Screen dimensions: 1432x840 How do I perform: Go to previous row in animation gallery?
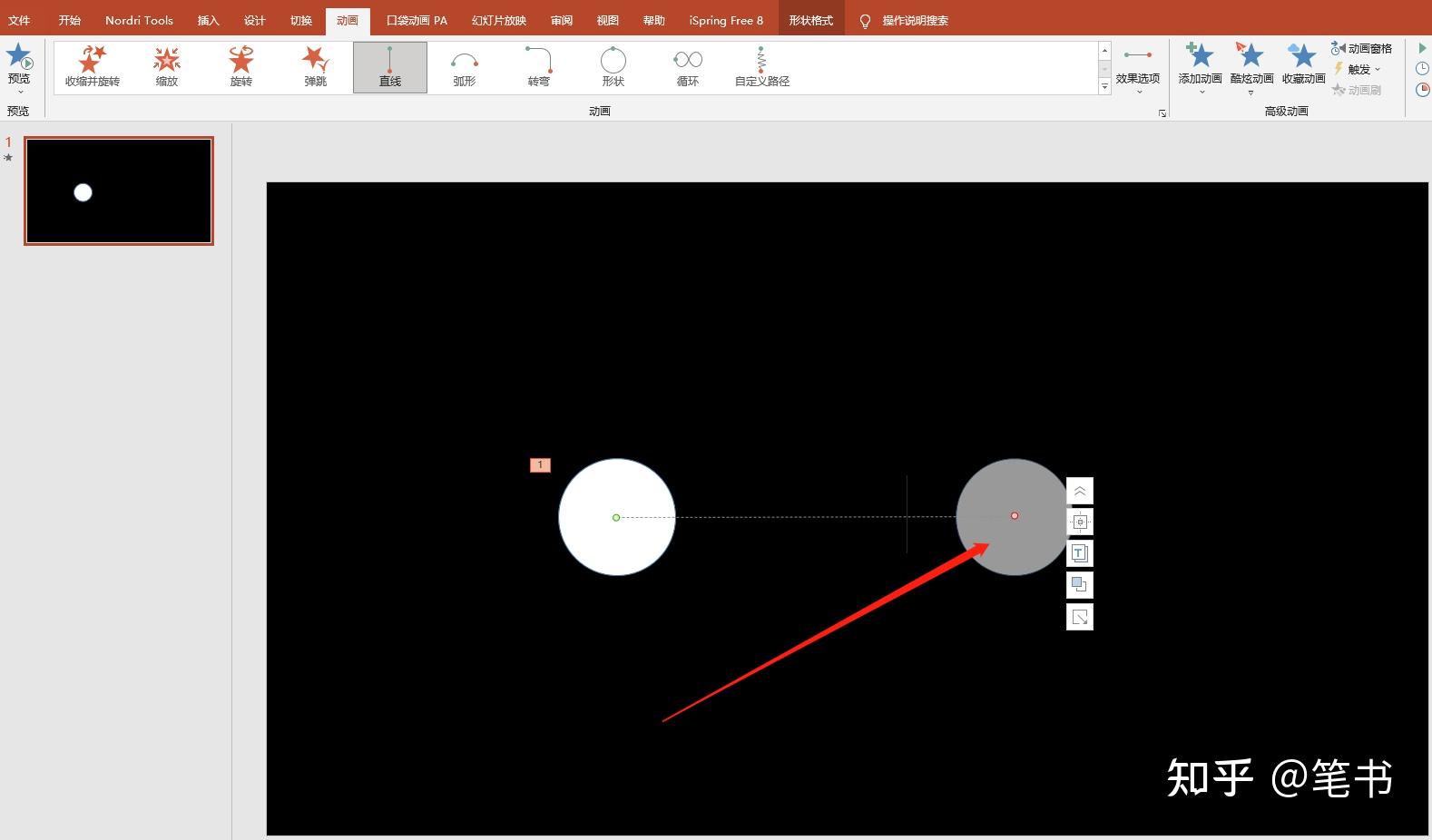1104,51
